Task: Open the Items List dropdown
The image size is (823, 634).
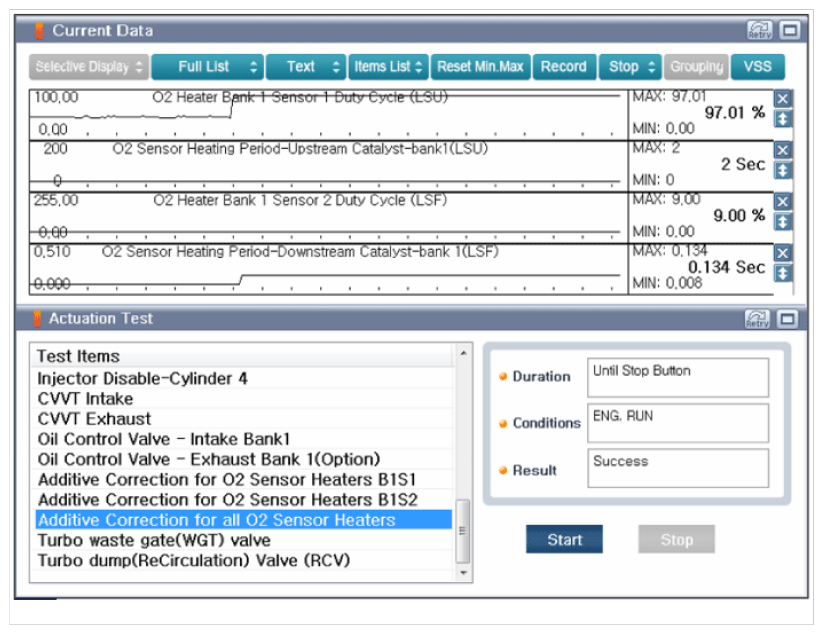Action: coord(389,67)
